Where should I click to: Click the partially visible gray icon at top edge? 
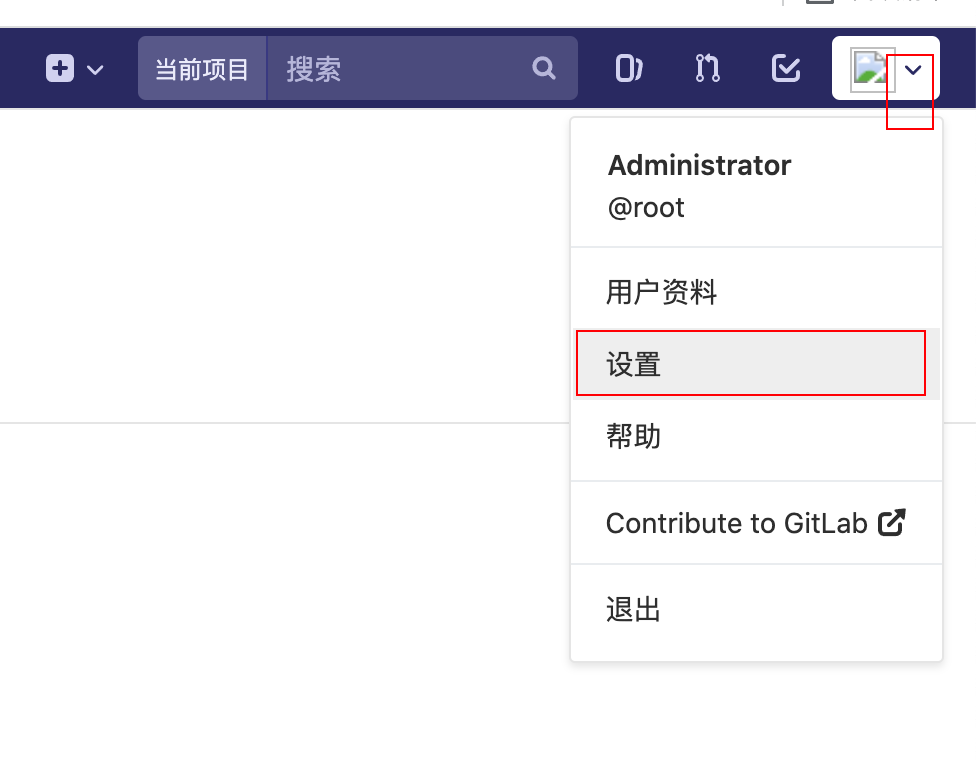tap(820, 4)
